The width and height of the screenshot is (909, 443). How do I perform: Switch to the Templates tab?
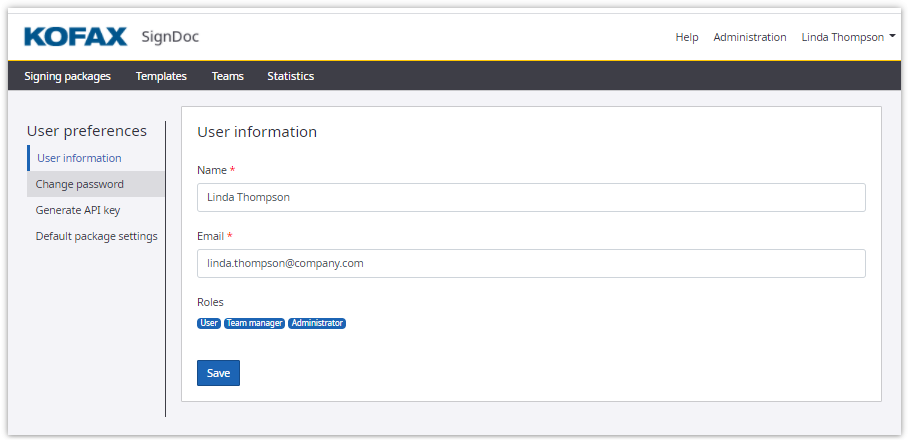pyautogui.click(x=161, y=76)
